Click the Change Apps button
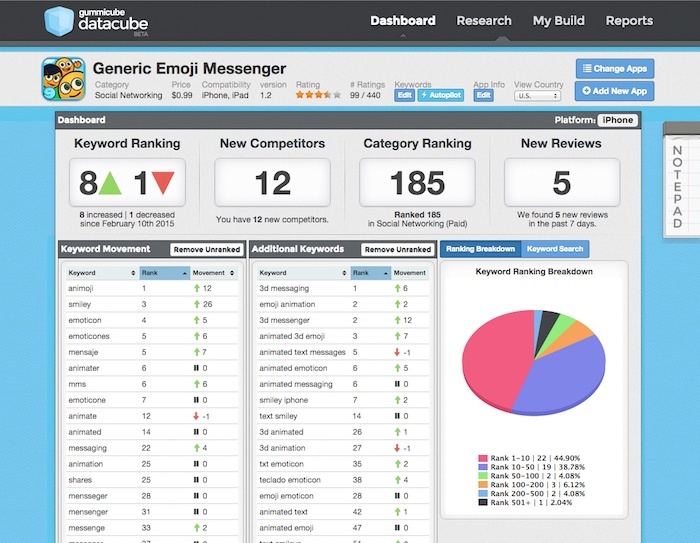The width and height of the screenshot is (700, 543). click(615, 69)
